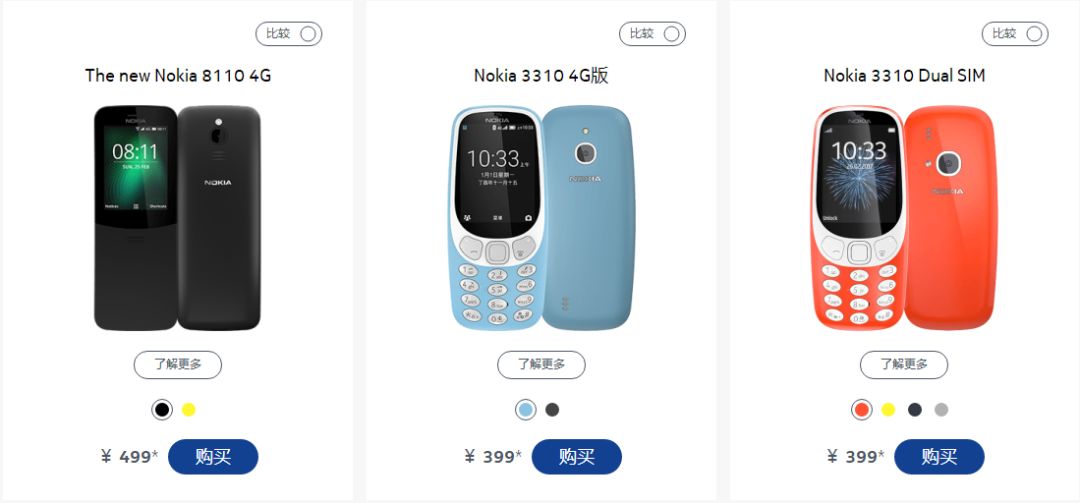Select light gray color for 3310 Dual SIM
Screen dimensions: 1080x503
(942, 410)
